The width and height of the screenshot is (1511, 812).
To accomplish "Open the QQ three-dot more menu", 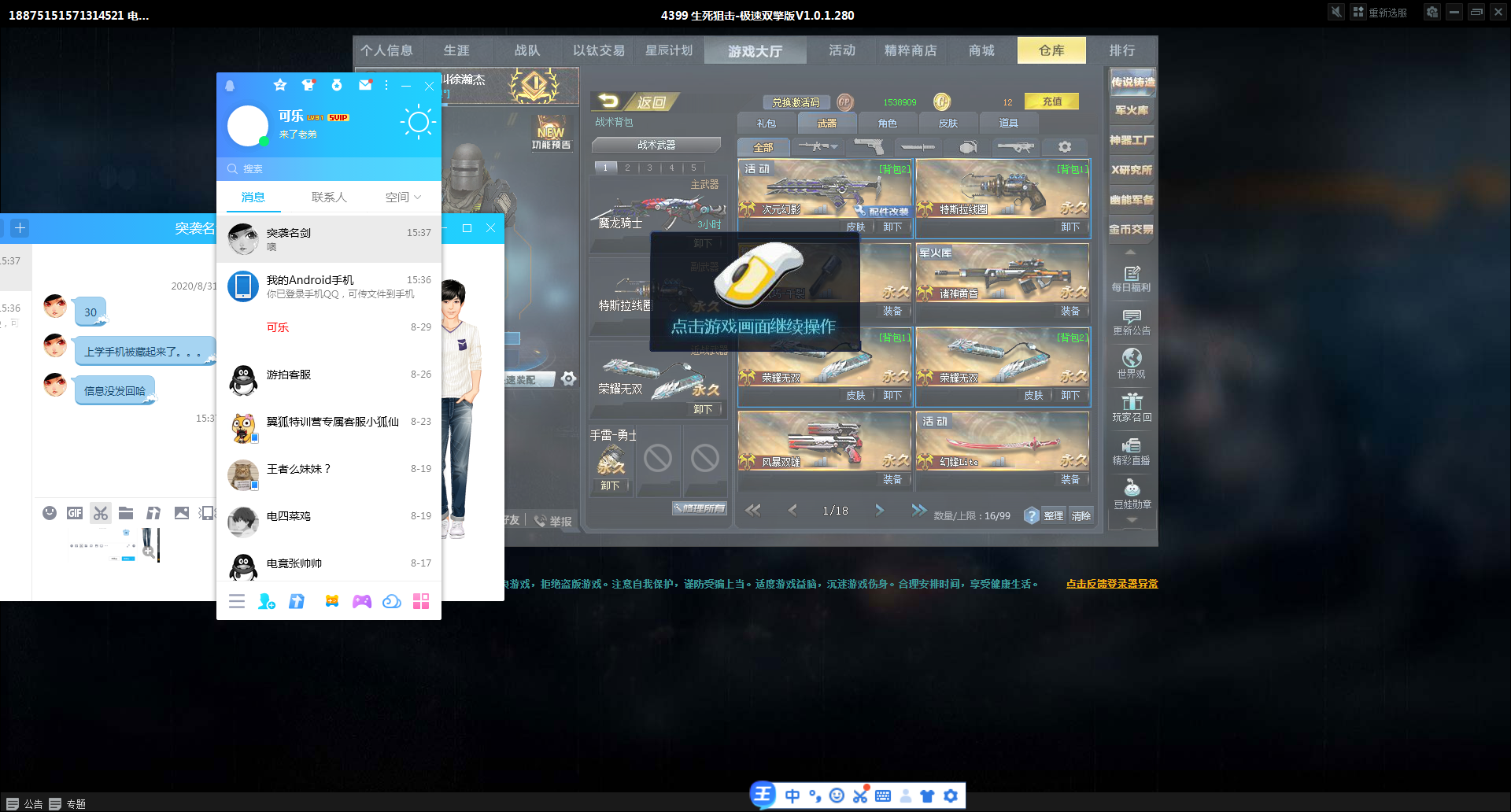I will (386, 85).
